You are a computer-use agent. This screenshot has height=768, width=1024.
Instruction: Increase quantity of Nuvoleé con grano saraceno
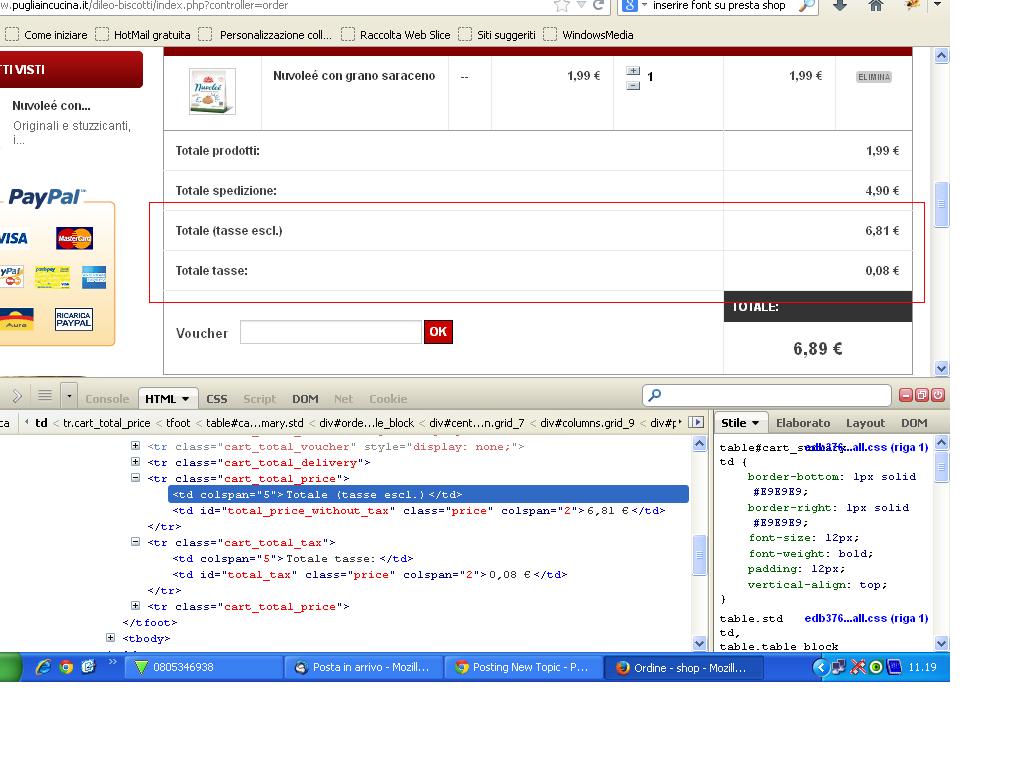click(633, 71)
